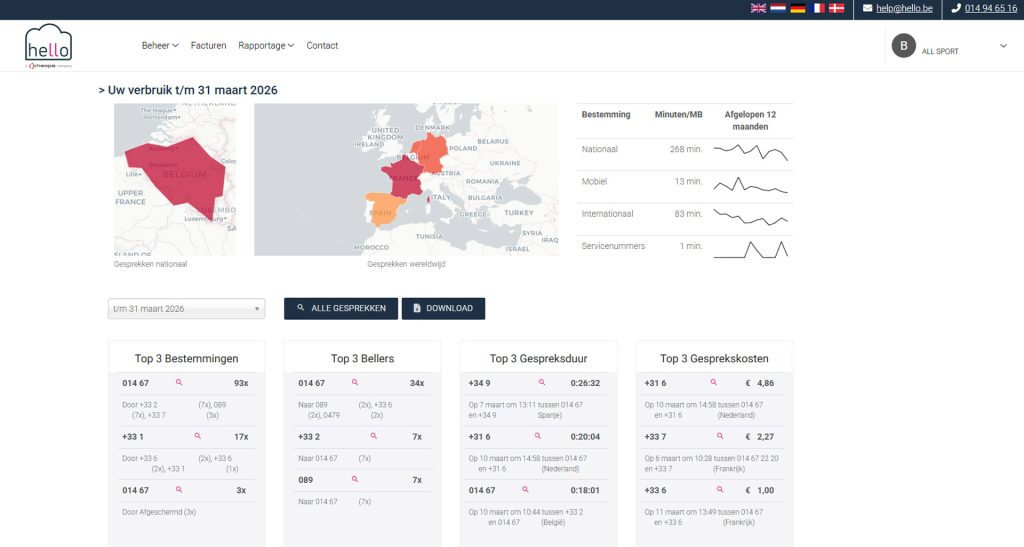Click Spain on the worldwide map
Screen dimensions: 1024x547
(x=383, y=209)
